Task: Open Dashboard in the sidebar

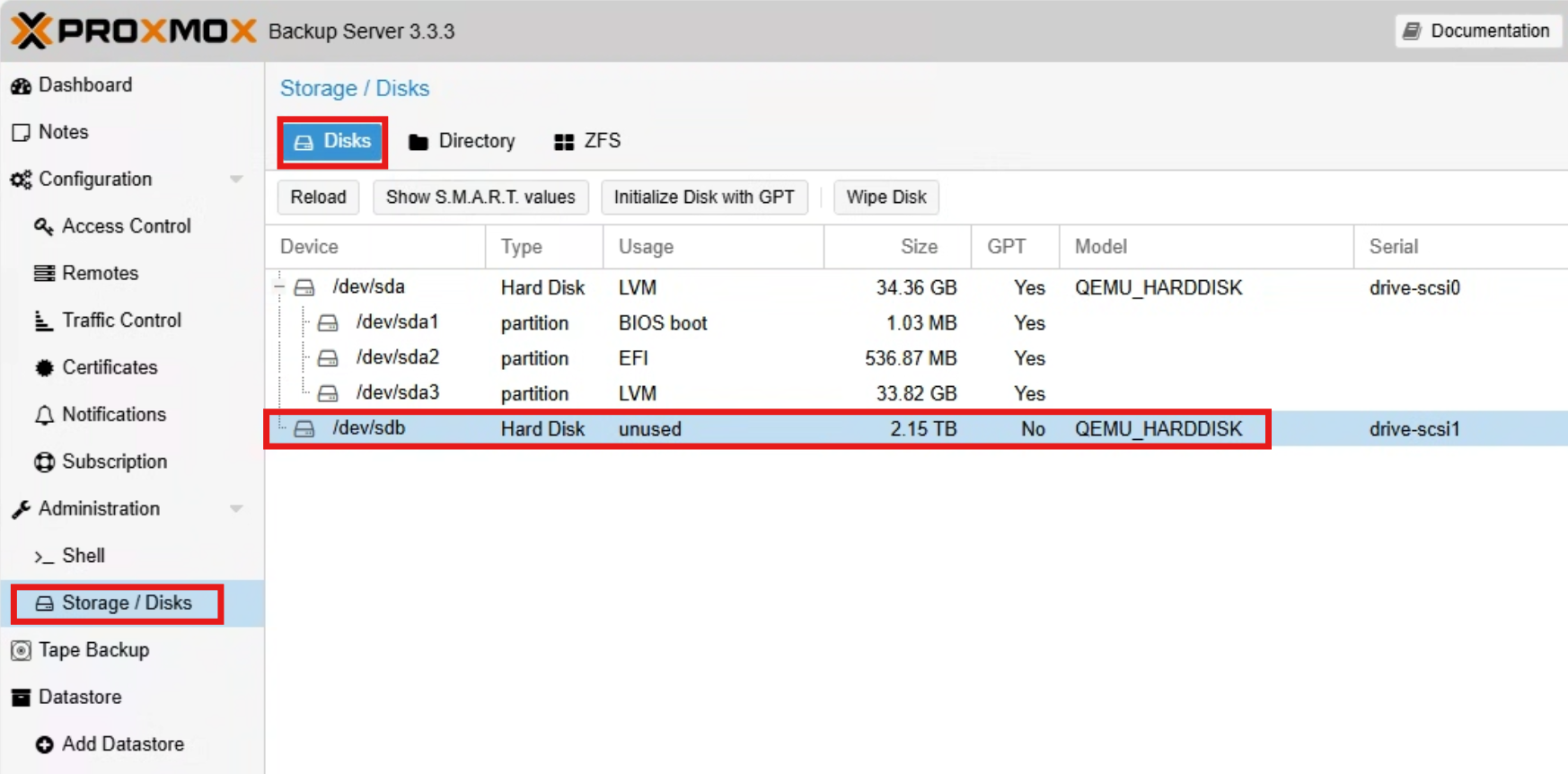Action: (x=85, y=84)
